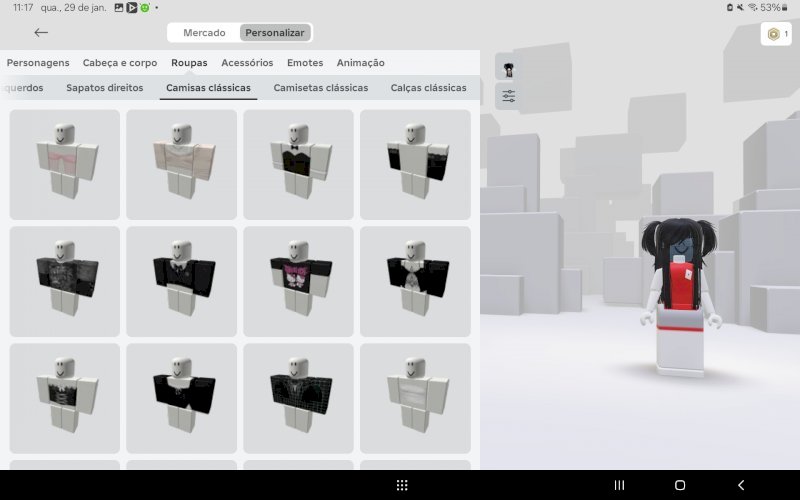Equip the plain white striped shirt
The width and height of the screenshot is (800, 500).
pos(415,398)
